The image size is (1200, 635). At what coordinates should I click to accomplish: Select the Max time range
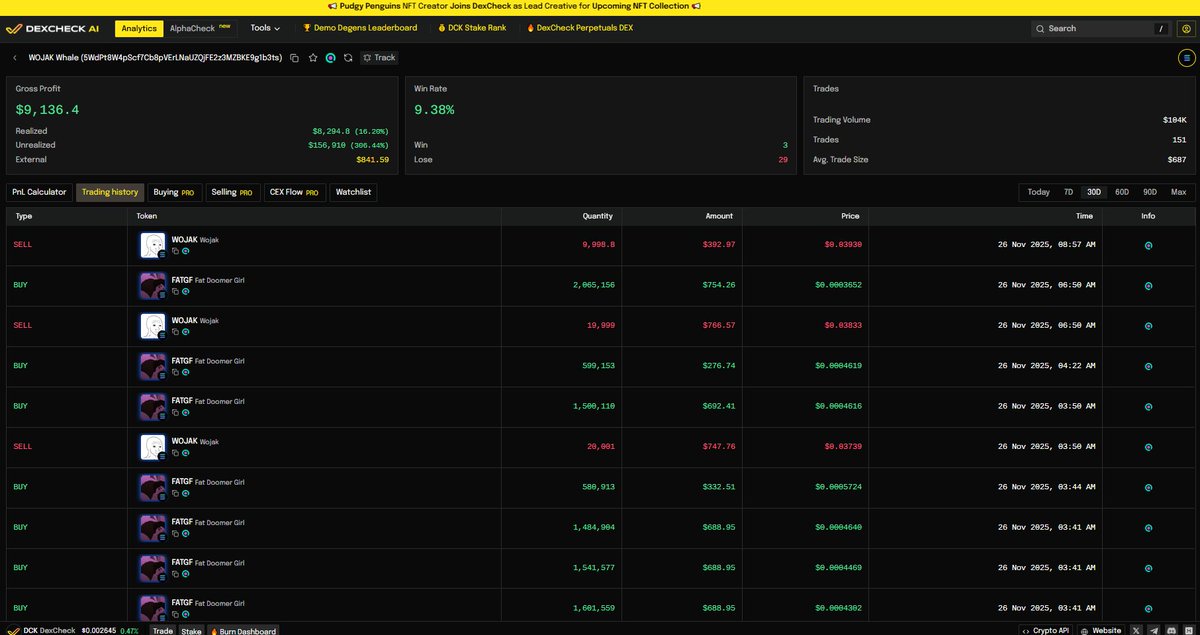(1178, 192)
